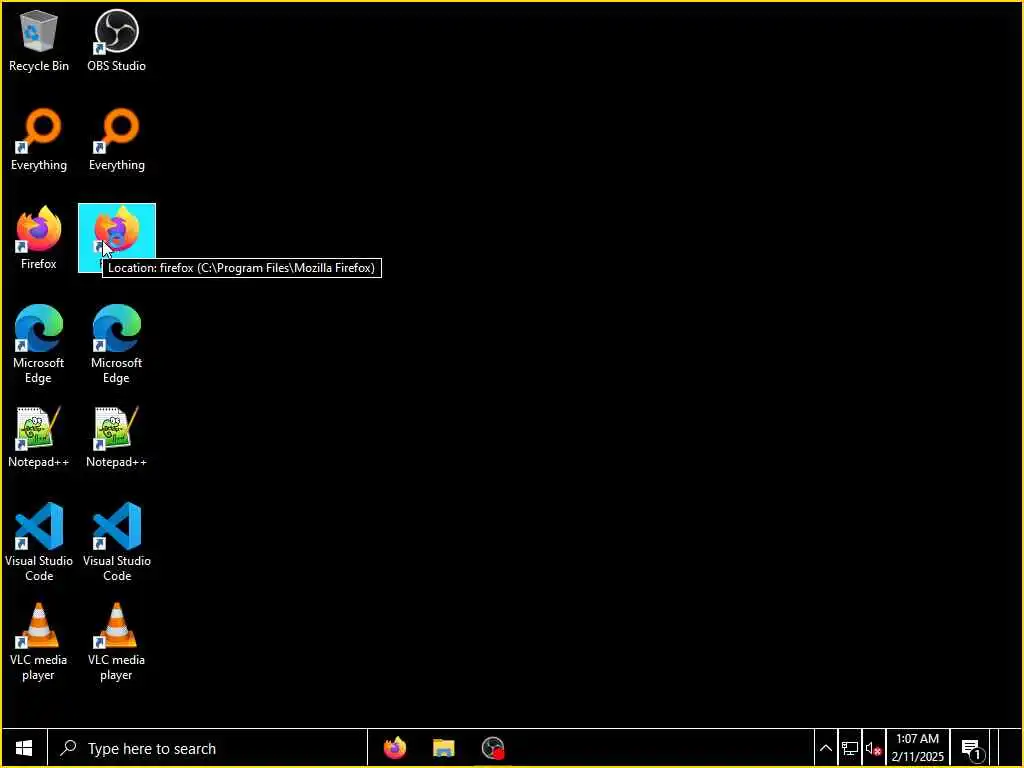Select the Everything shortcut directly below Recycle Bin
The image size is (1024, 768).
pyautogui.click(x=39, y=140)
